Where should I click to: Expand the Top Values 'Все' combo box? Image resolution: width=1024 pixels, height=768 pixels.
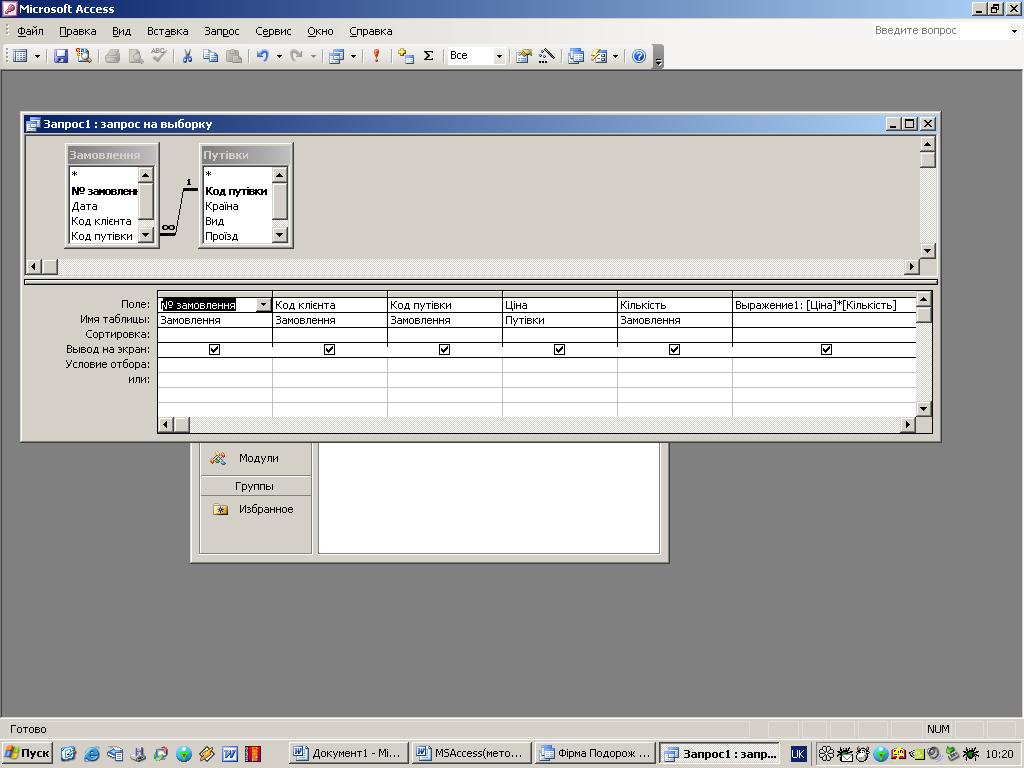(499, 56)
